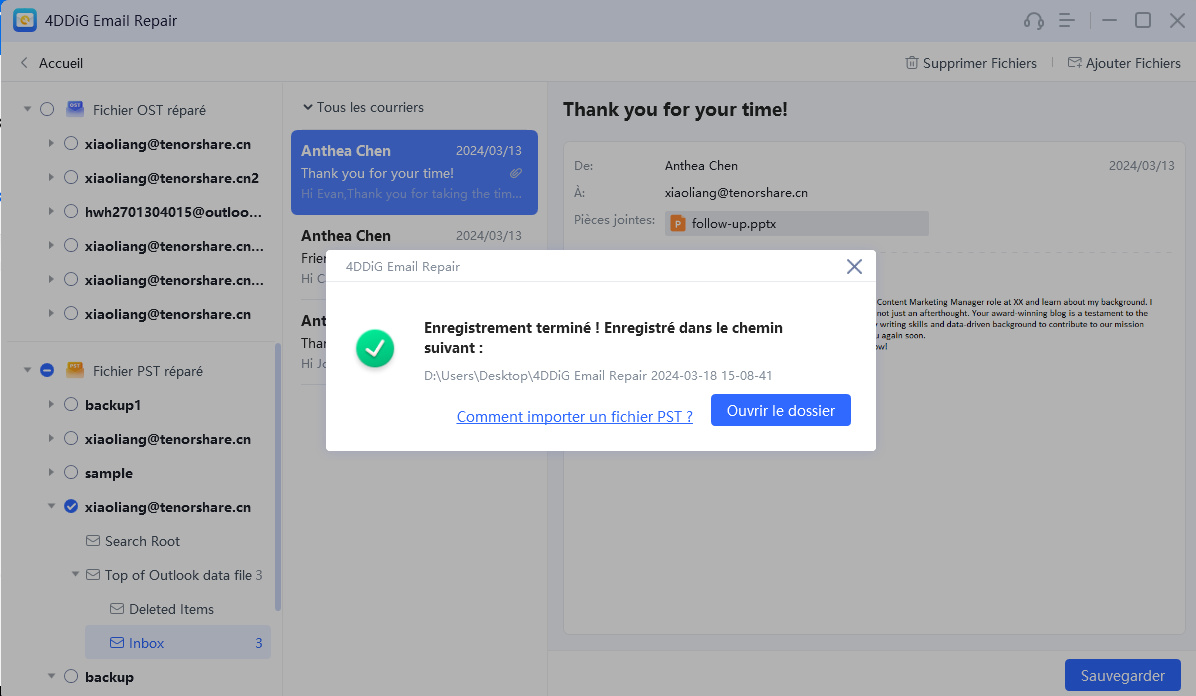Collapse the Fichier OST réparé tree

(x=27, y=109)
